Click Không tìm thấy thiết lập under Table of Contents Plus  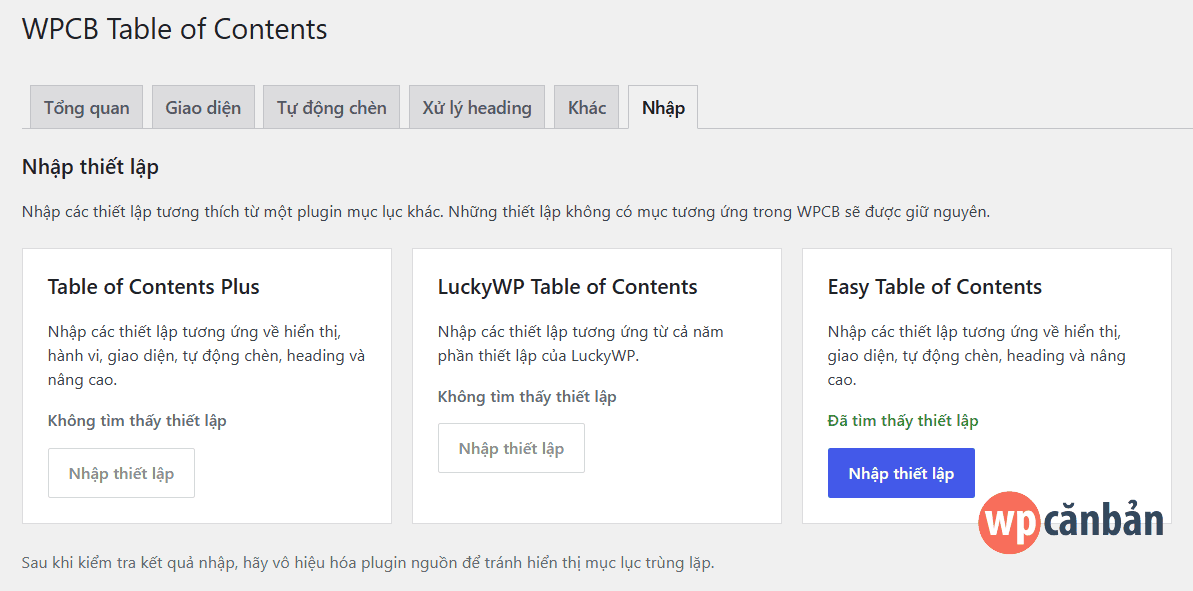pos(137,421)
